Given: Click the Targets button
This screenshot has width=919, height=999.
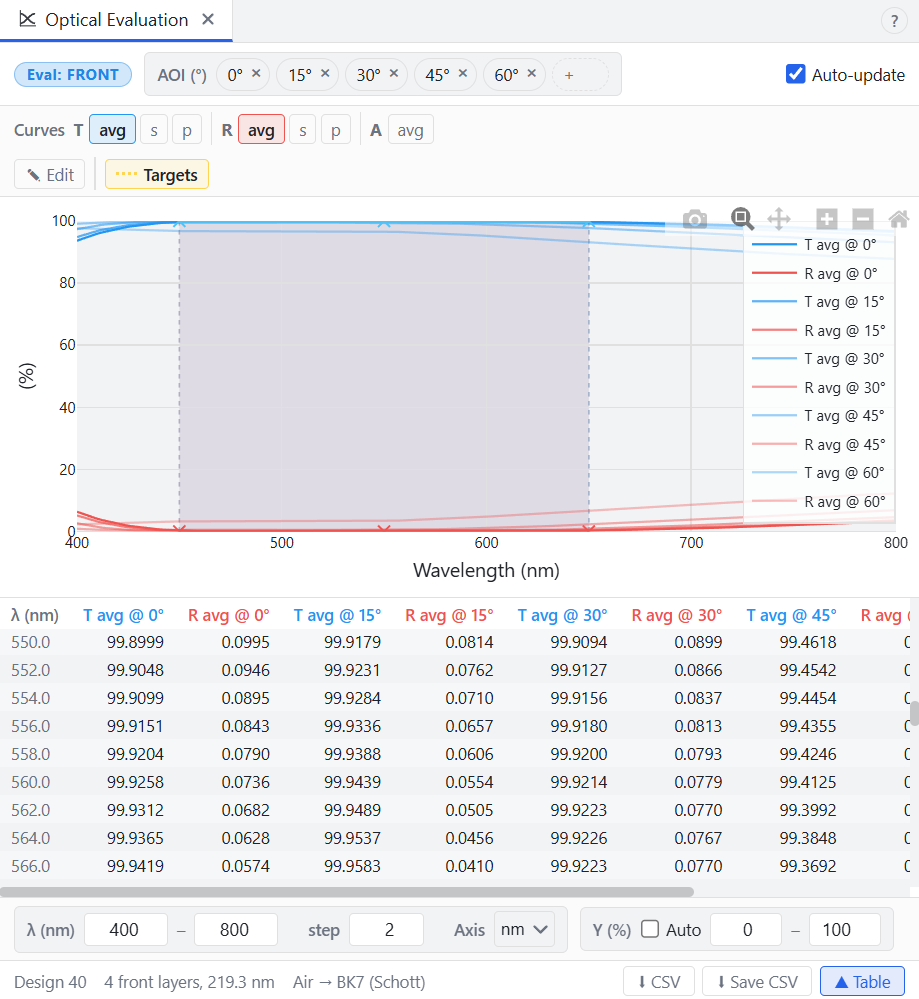Looking at the screenshot, I should pyautogui.click(x=157, y=175).
